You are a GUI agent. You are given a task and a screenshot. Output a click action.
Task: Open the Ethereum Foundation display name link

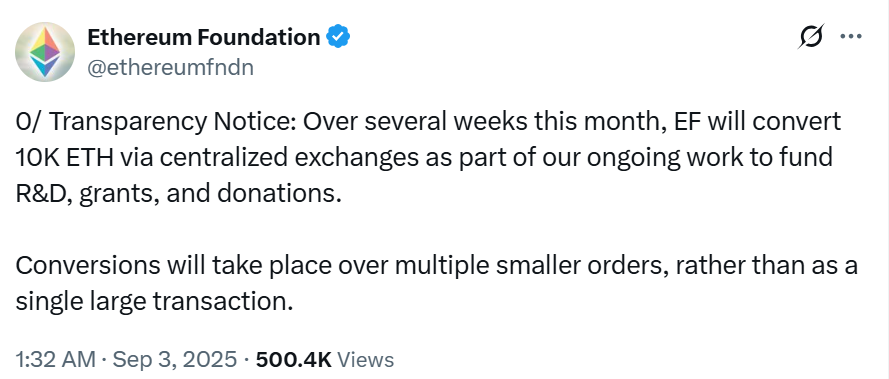(x=204, y=37)
